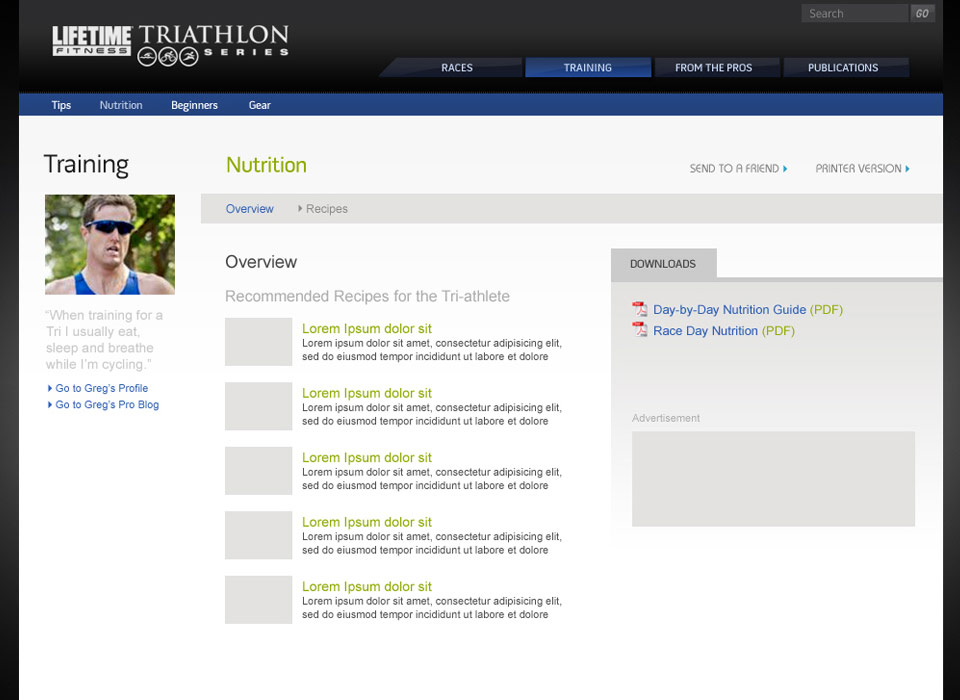Click the Training section heading

click(x=86, y=165)
